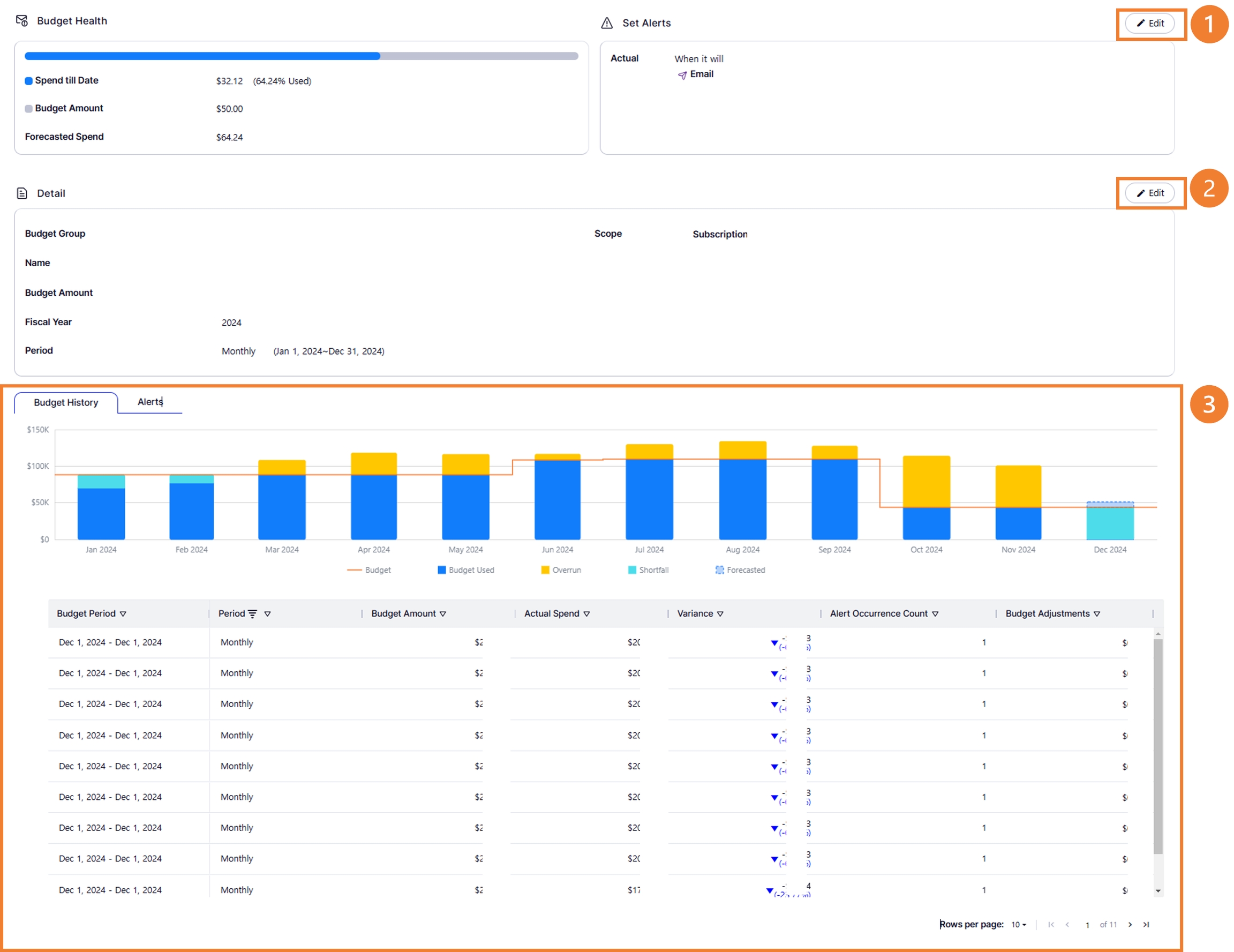
Task: Open Rows per page dropdown
Action: pyautogui.click(x=1018, y=925)
